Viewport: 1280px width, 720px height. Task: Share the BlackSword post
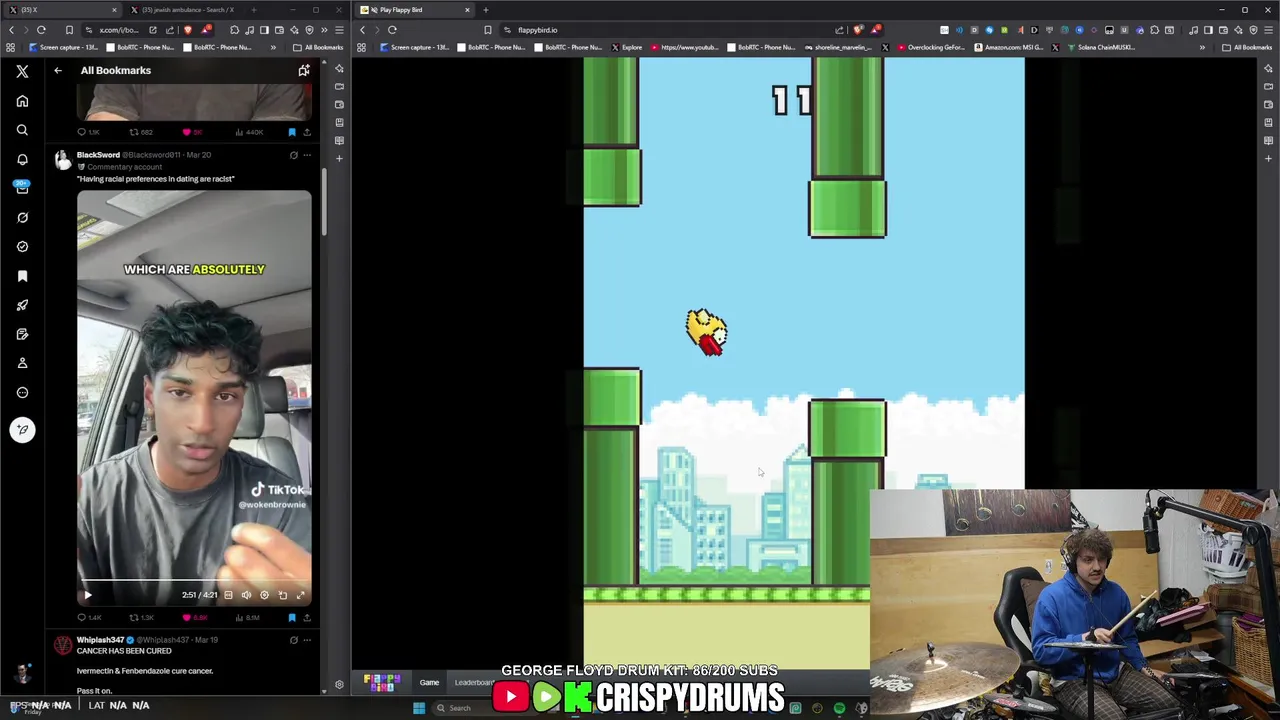pyautogui.click(x=307, y=617)
